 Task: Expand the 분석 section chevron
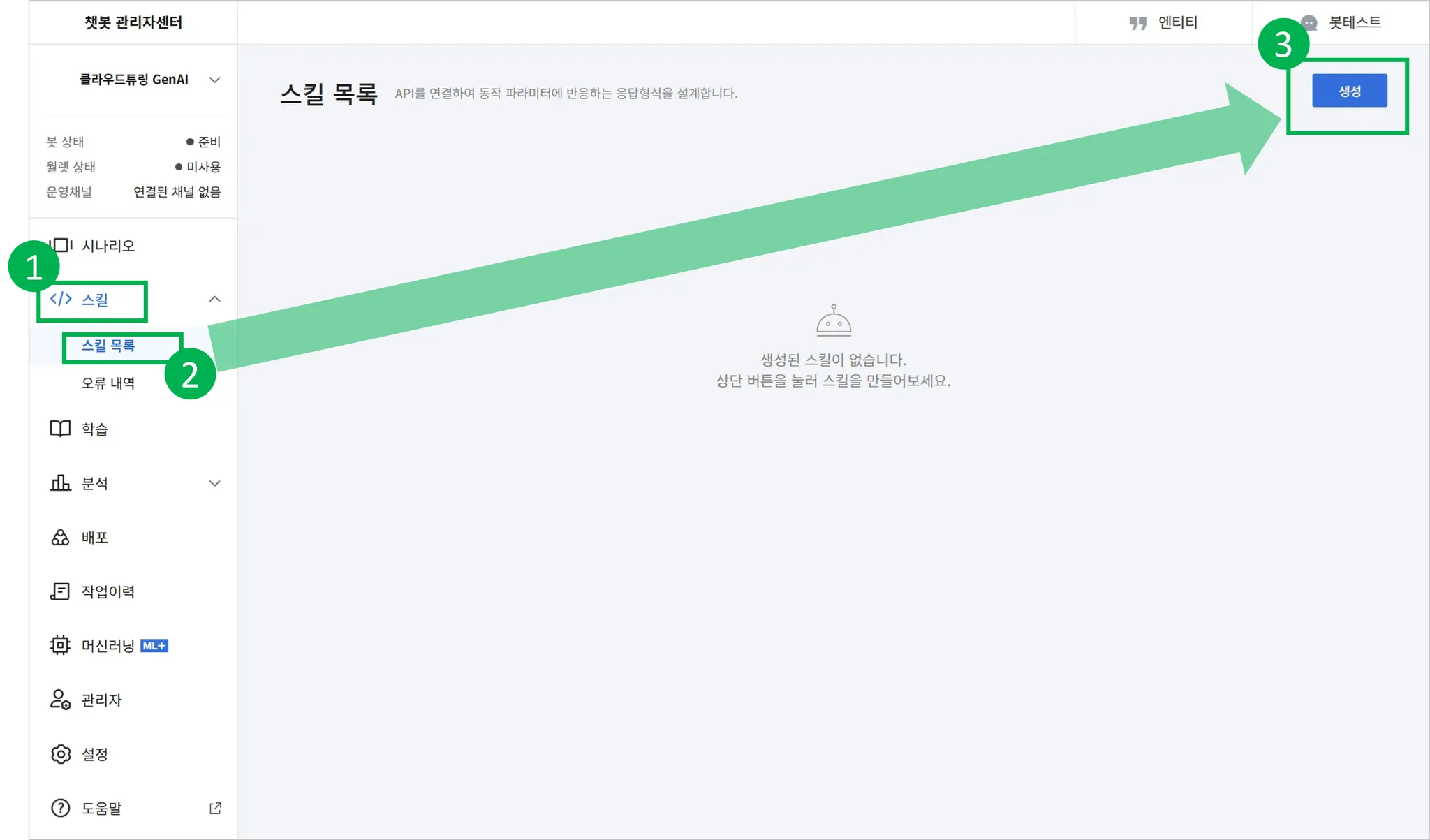coord(215,482)
